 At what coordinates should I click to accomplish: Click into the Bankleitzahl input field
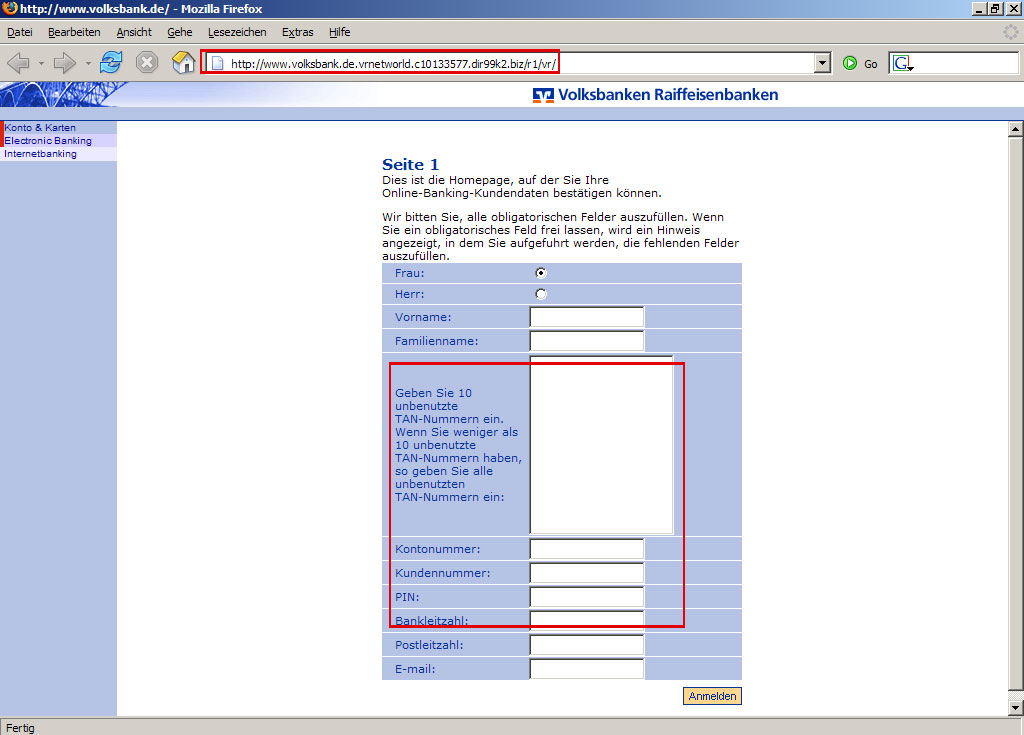point(586,621)
